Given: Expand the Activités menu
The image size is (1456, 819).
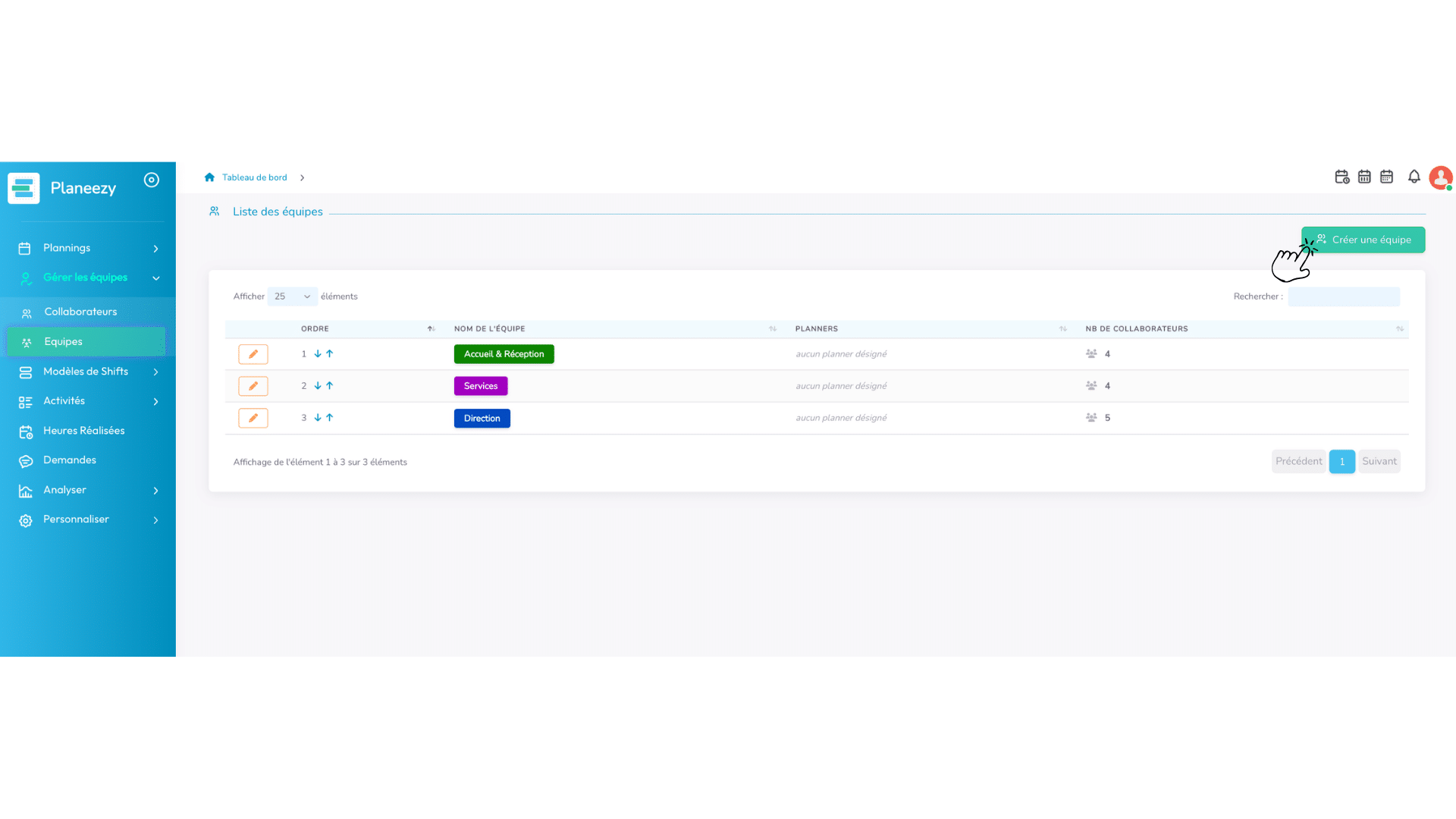Looking at the screenshot, I should (x=88, y=401).
